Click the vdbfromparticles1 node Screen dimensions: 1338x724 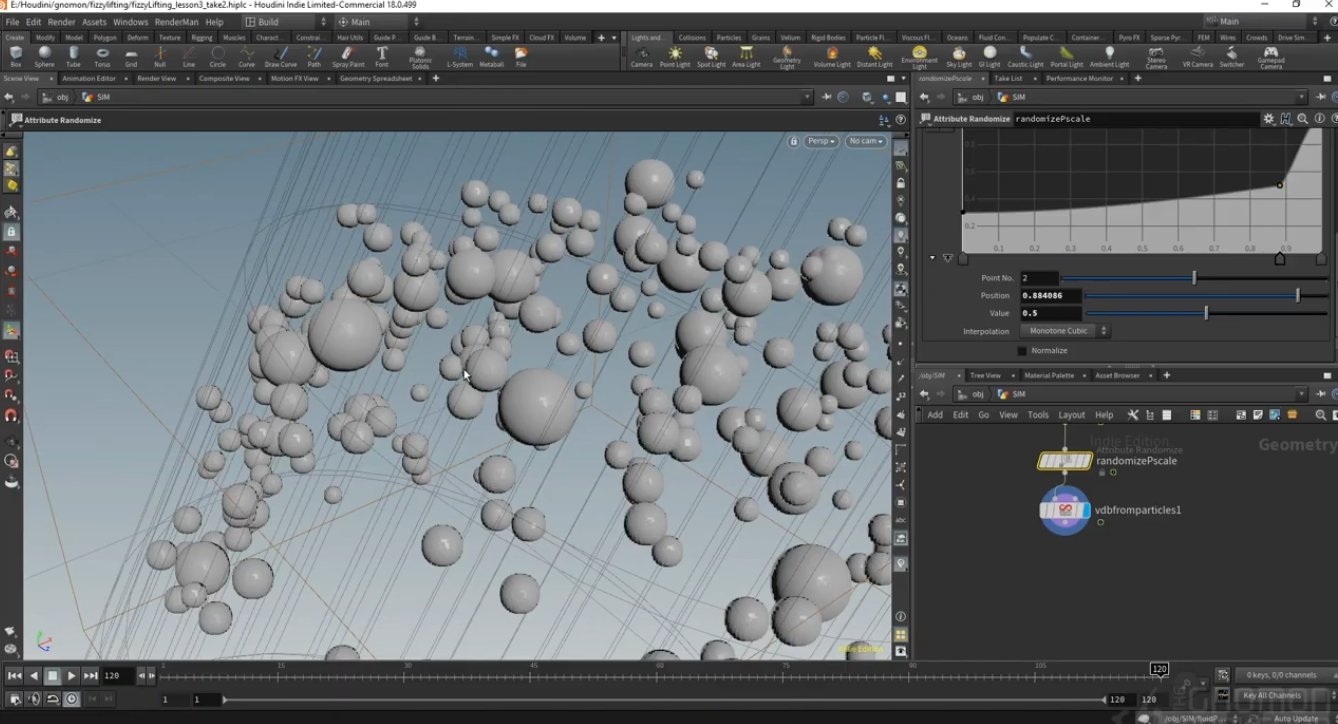(x=1065, y=511)
